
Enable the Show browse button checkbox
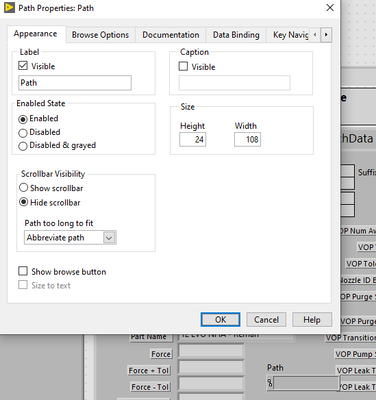click(23, 271)
